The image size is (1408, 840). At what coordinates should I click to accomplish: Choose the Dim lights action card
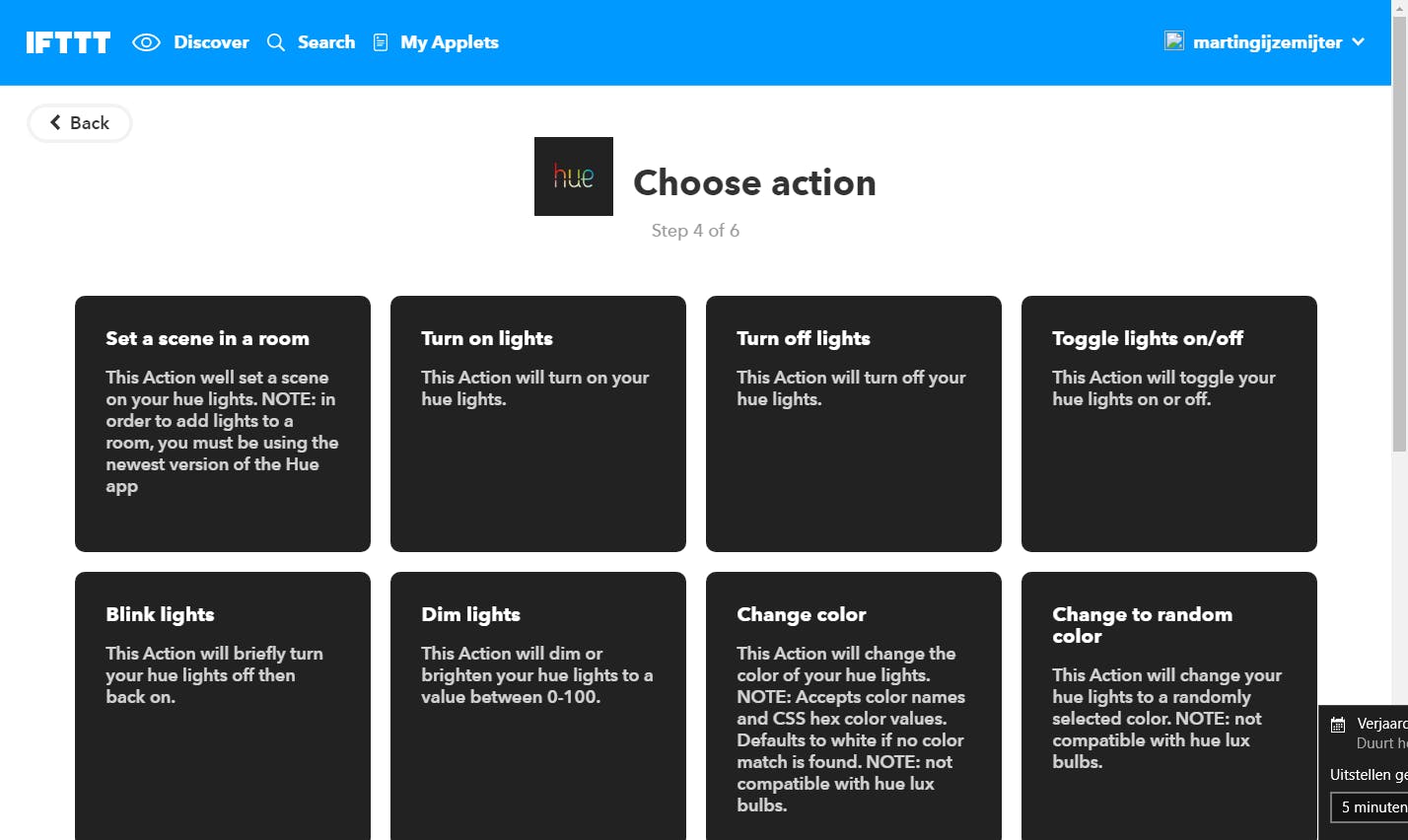(x=538, y=705)
